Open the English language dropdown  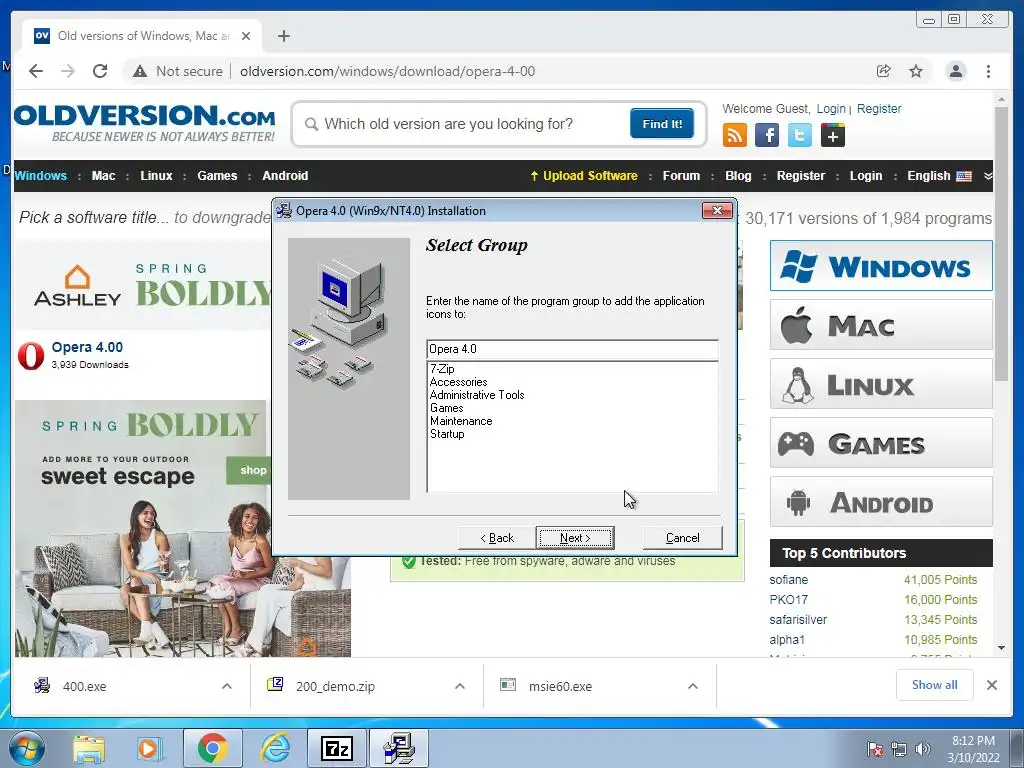coord(939,176)
